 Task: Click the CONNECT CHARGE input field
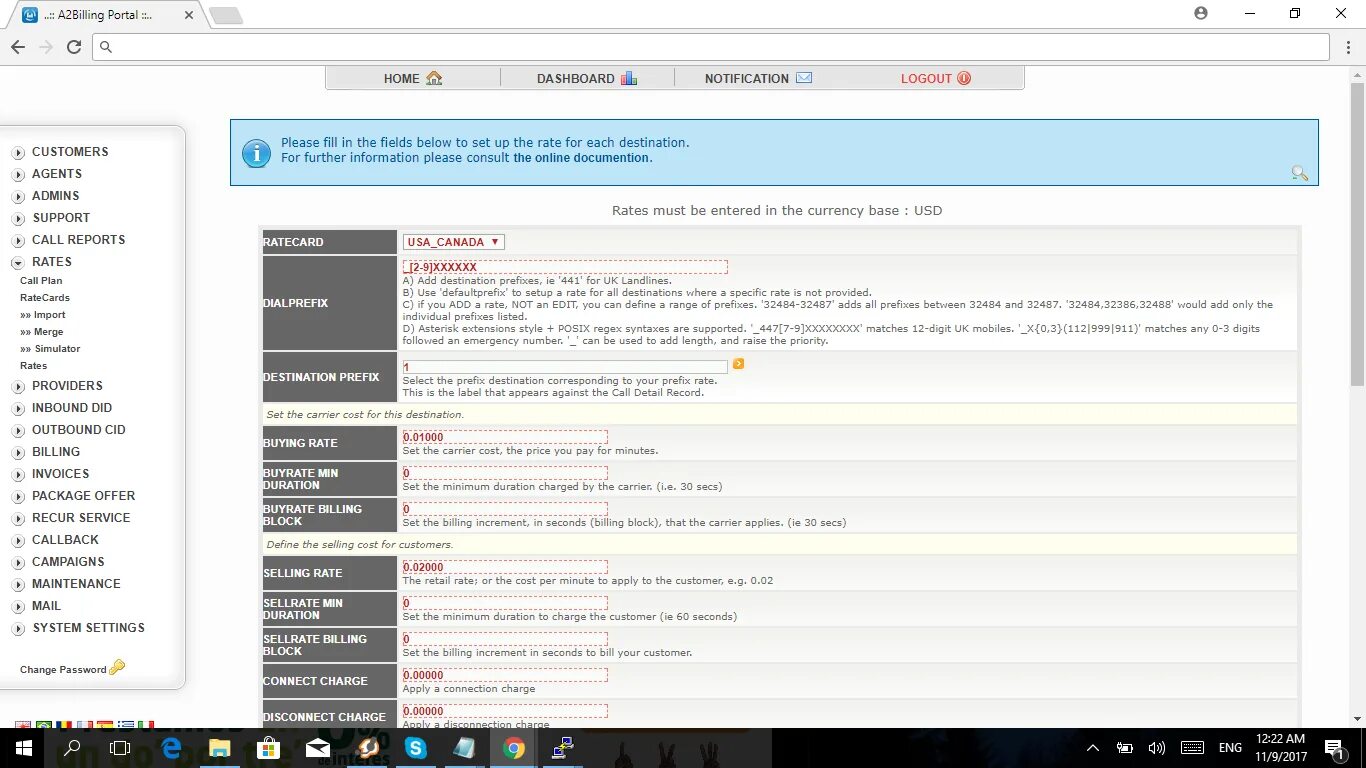(505, 675)
